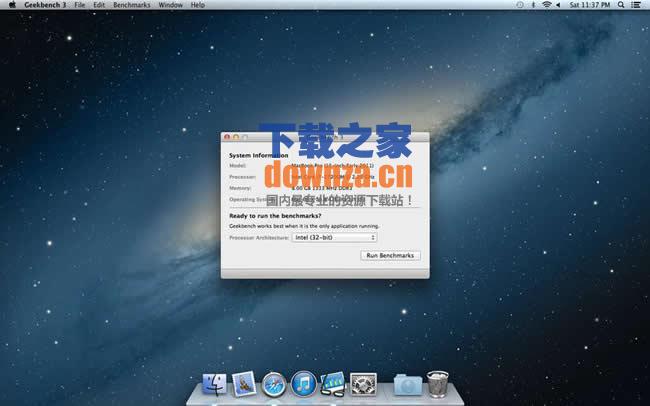
Task: Click the Bluetooth menu bar icon
Action: coord(533,5)
